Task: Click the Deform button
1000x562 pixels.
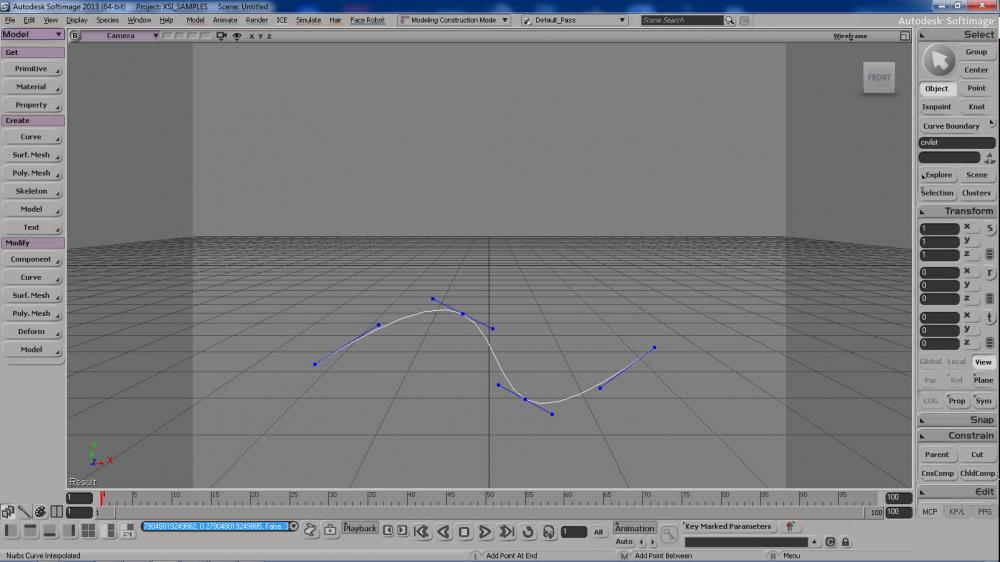Action: click(31, 332)
